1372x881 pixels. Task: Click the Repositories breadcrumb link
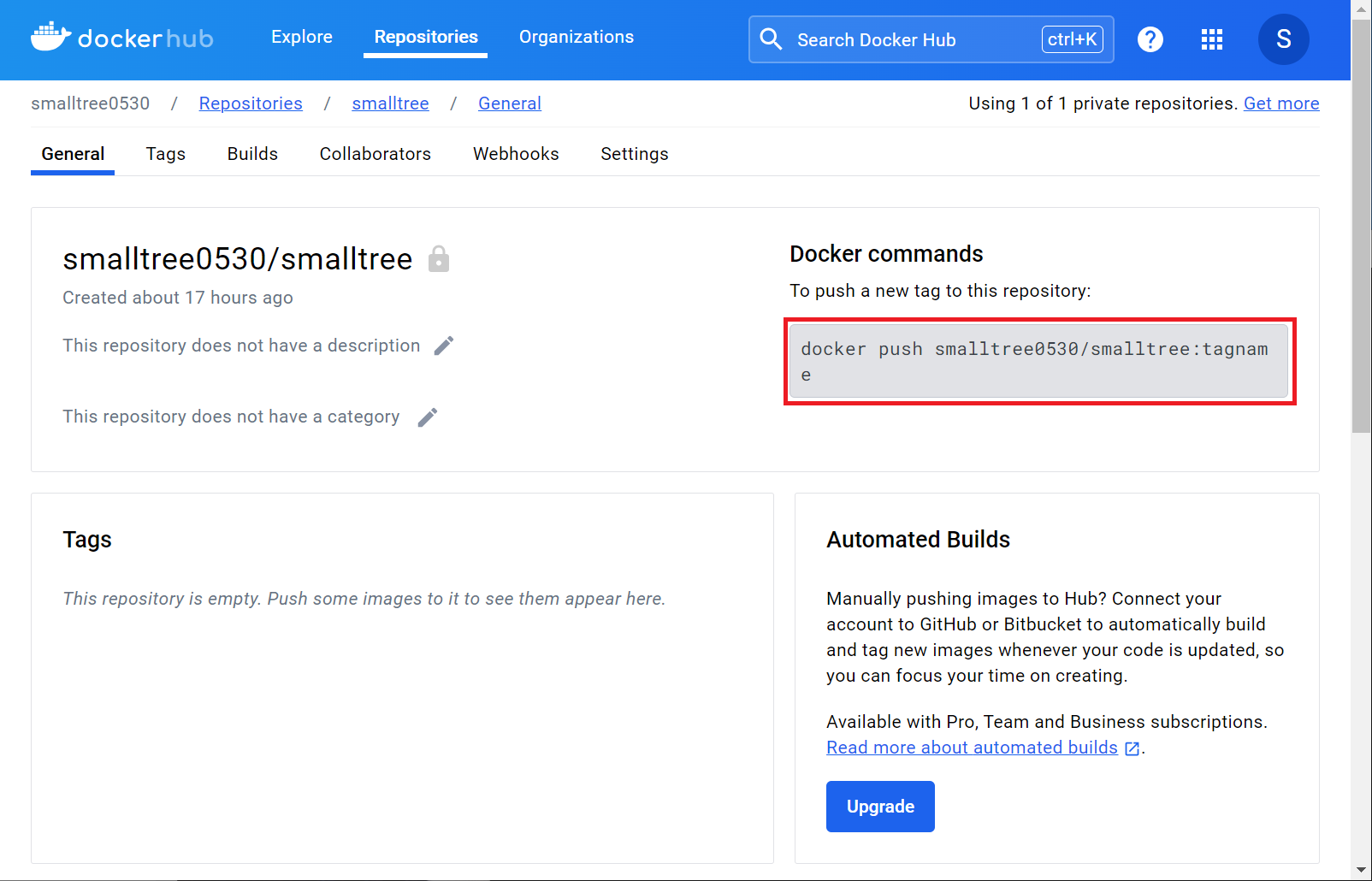click(x=251, y=103)
